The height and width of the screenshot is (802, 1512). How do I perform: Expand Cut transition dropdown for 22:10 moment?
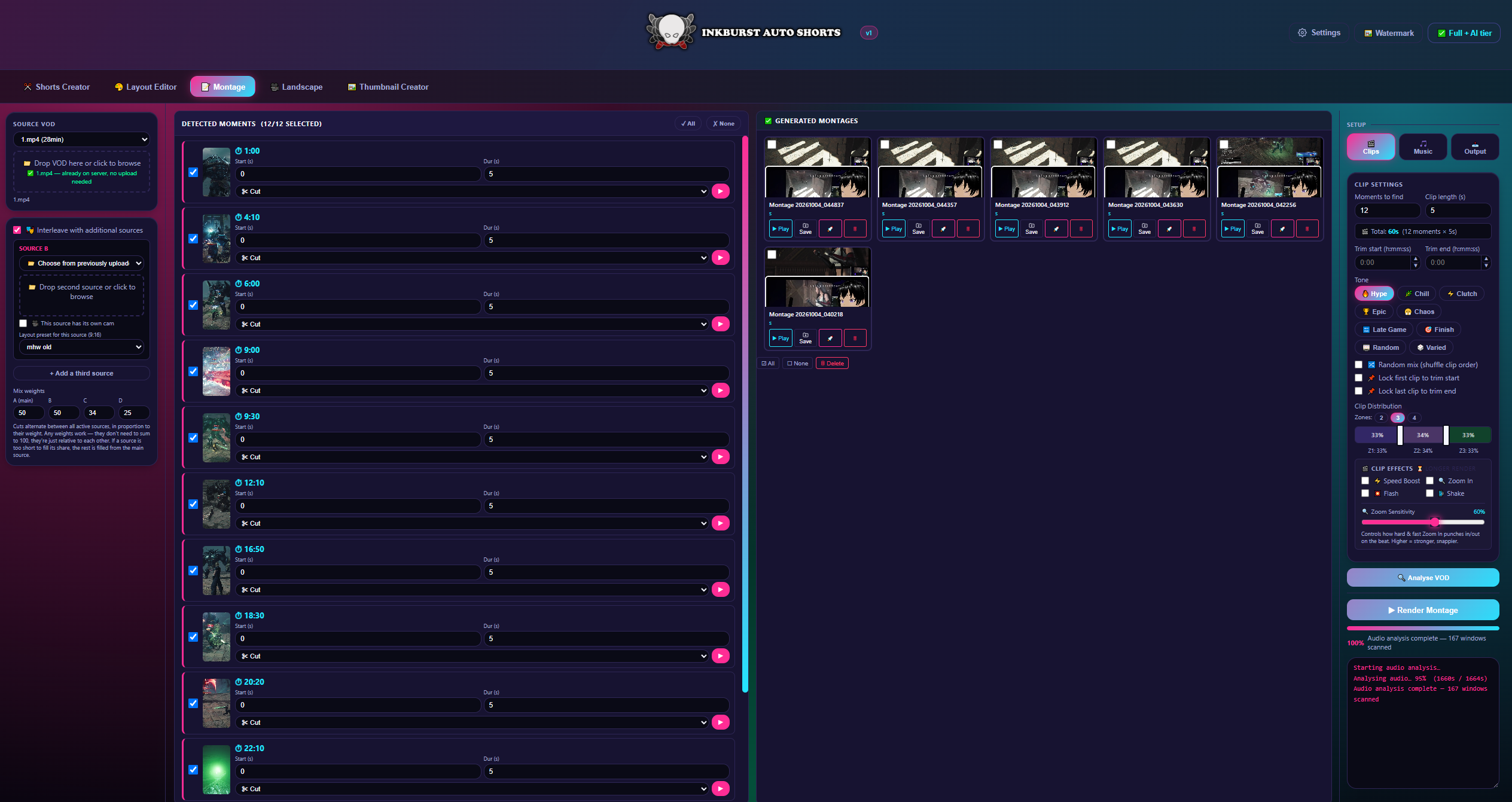click(472, 789)
